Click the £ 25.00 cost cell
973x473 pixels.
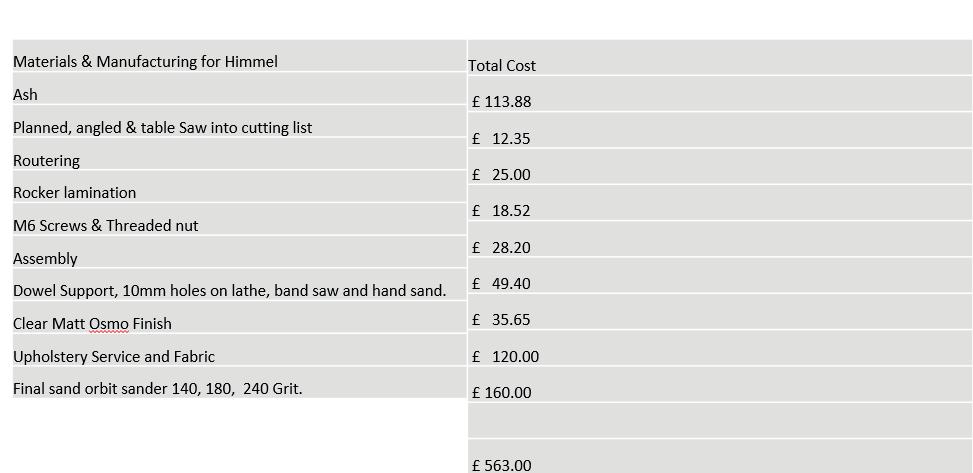pos(720,167)
